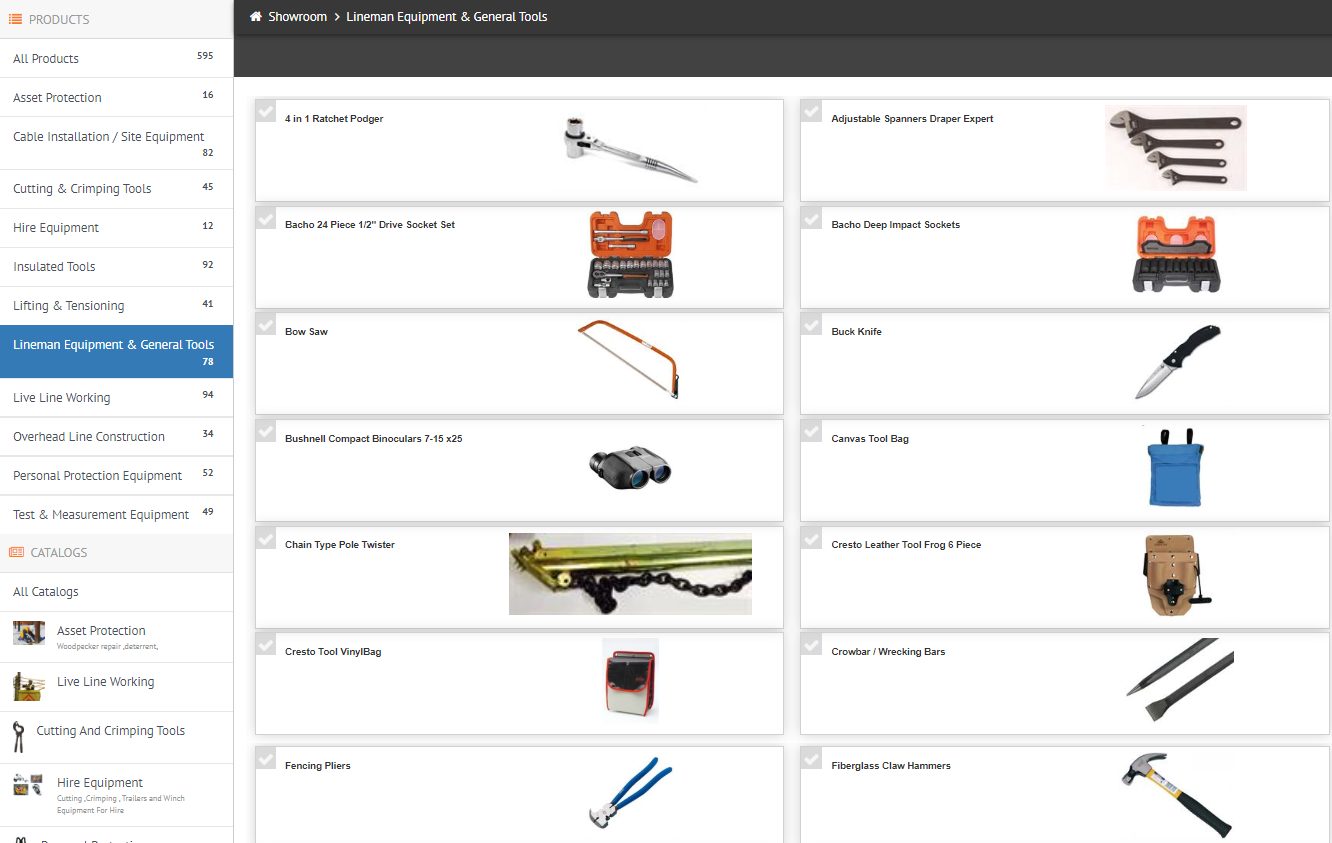Click the Cutting And Crimping Tools pliers icon

tap(18, 736)
